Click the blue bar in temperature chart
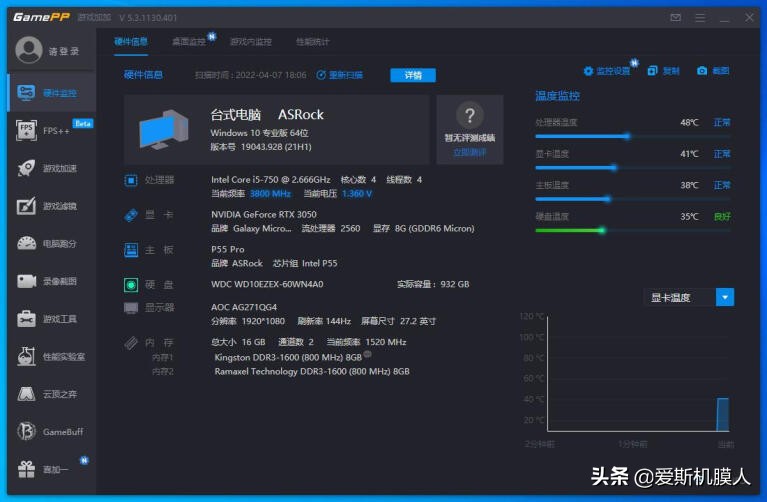The width and height of the screenshot is (767, 502). (x=722, y=414)
